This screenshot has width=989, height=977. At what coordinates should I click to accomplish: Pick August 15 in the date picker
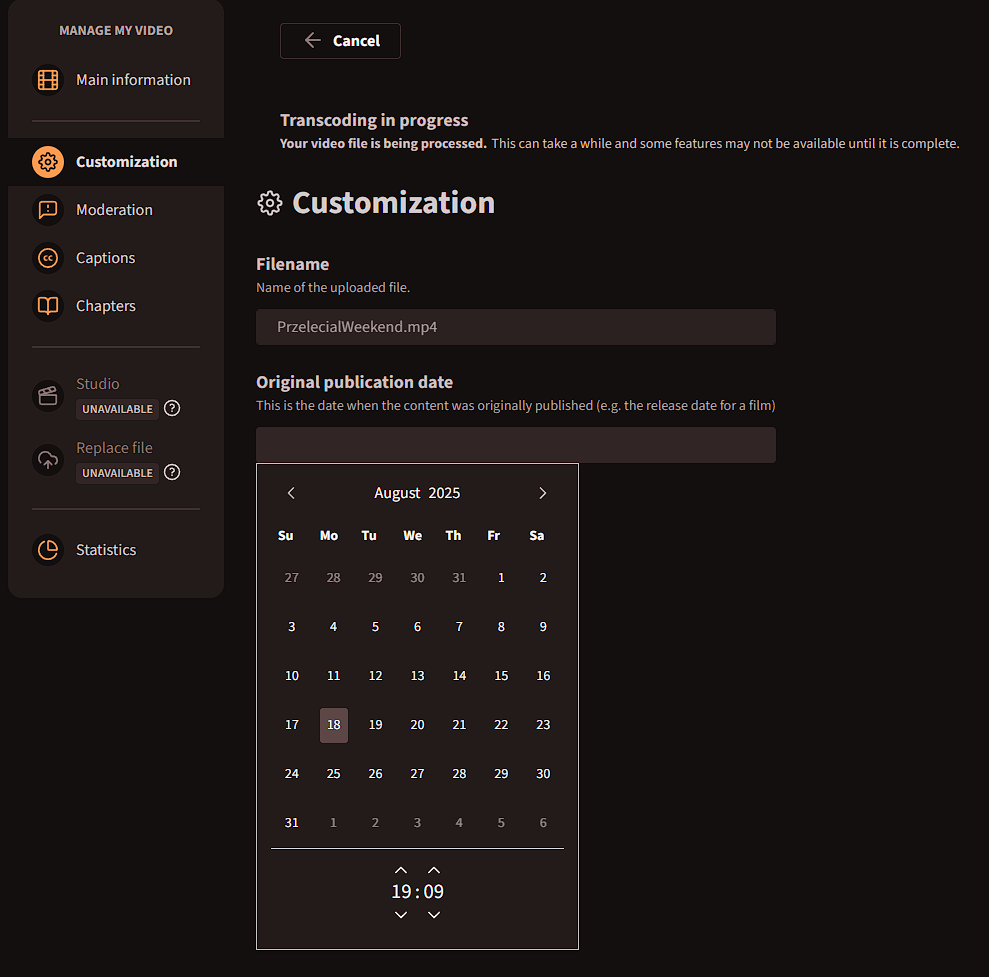click(501, 676)
